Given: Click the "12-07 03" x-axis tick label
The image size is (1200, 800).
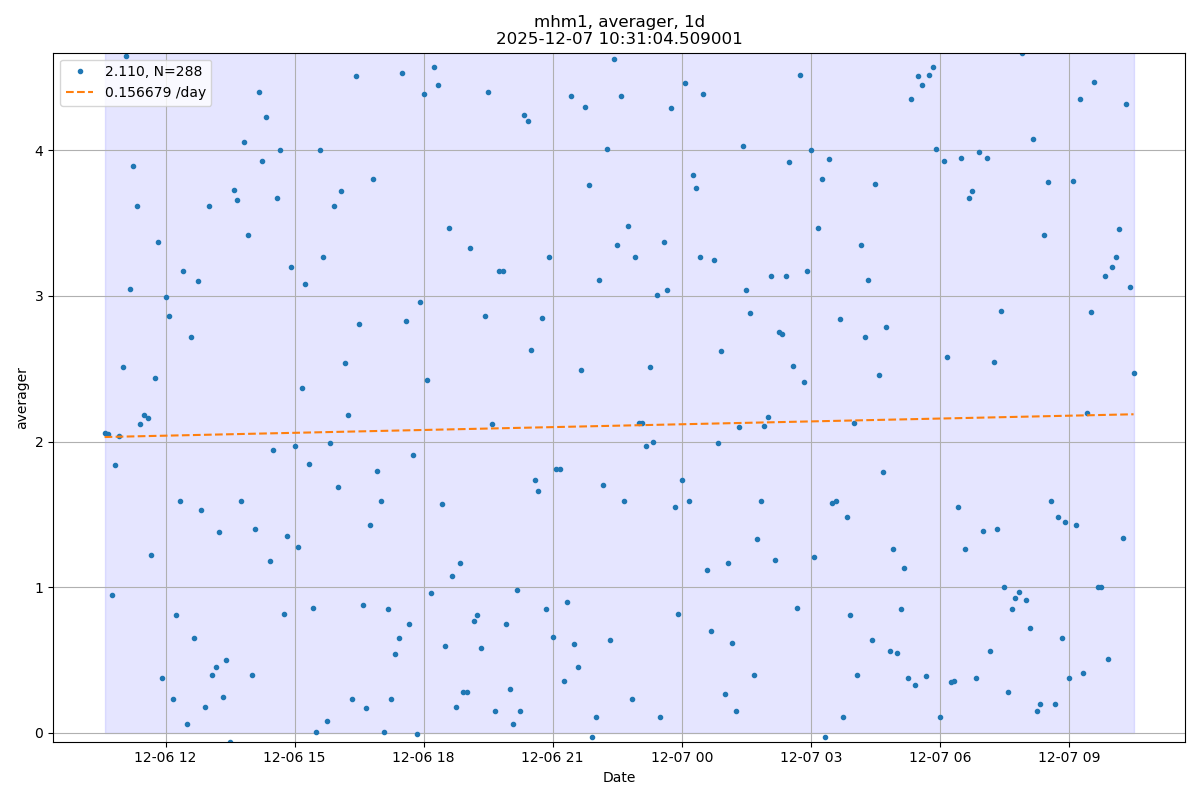Looking at the screenshot, I should pyautogui.click(x=811, y=756).
